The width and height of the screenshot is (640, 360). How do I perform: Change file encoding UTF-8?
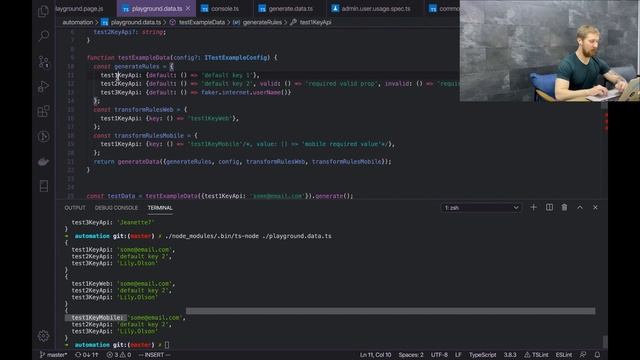tap(439, 355)
